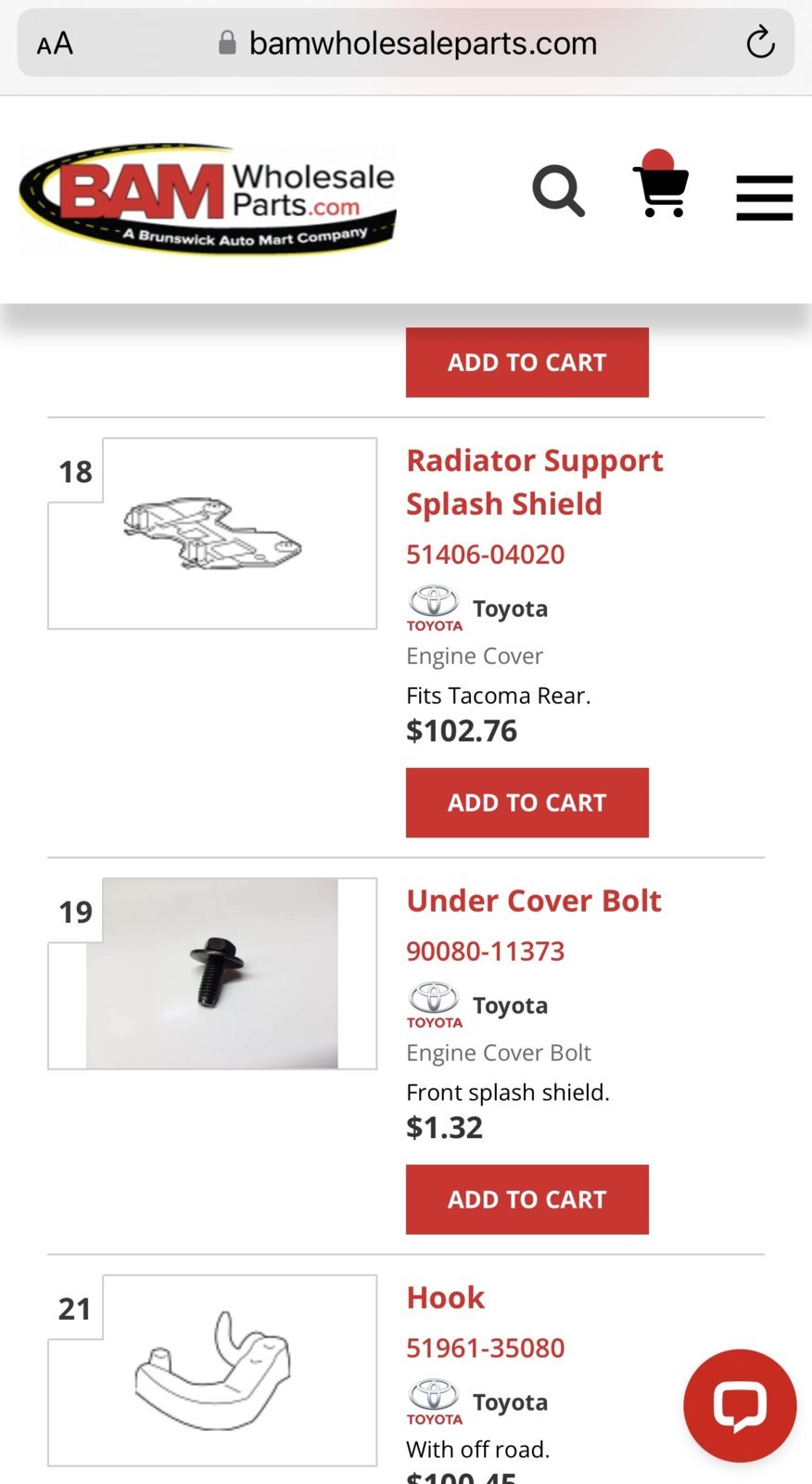812x1484 pixels.
Task: Click the BAM Wholesale Parts logo
Action: 208,198
